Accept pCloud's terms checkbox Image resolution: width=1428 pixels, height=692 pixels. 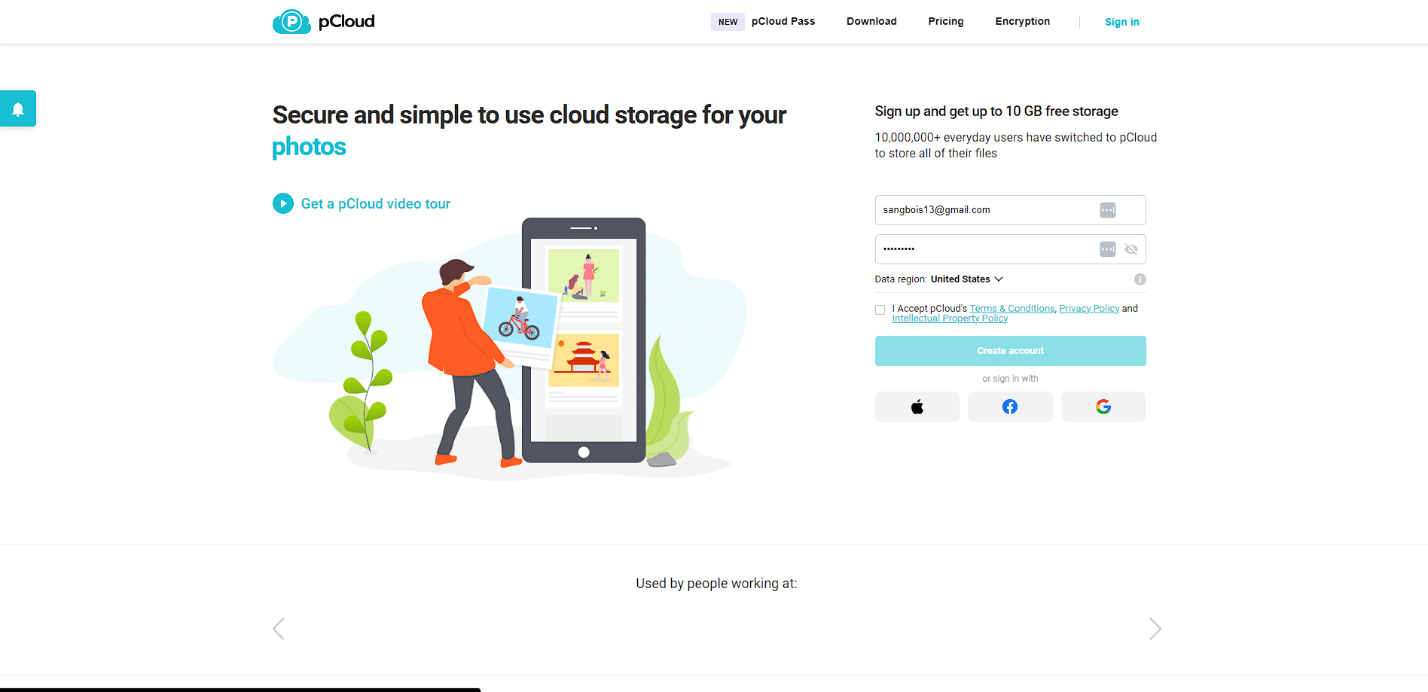(880, 310)
